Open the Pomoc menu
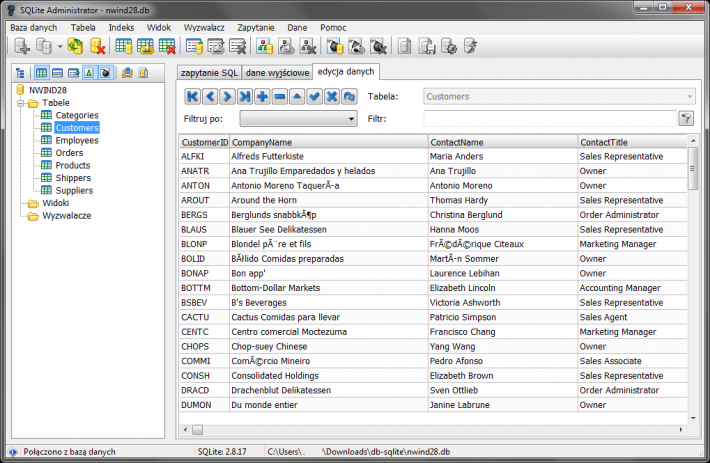 (333, 28)
